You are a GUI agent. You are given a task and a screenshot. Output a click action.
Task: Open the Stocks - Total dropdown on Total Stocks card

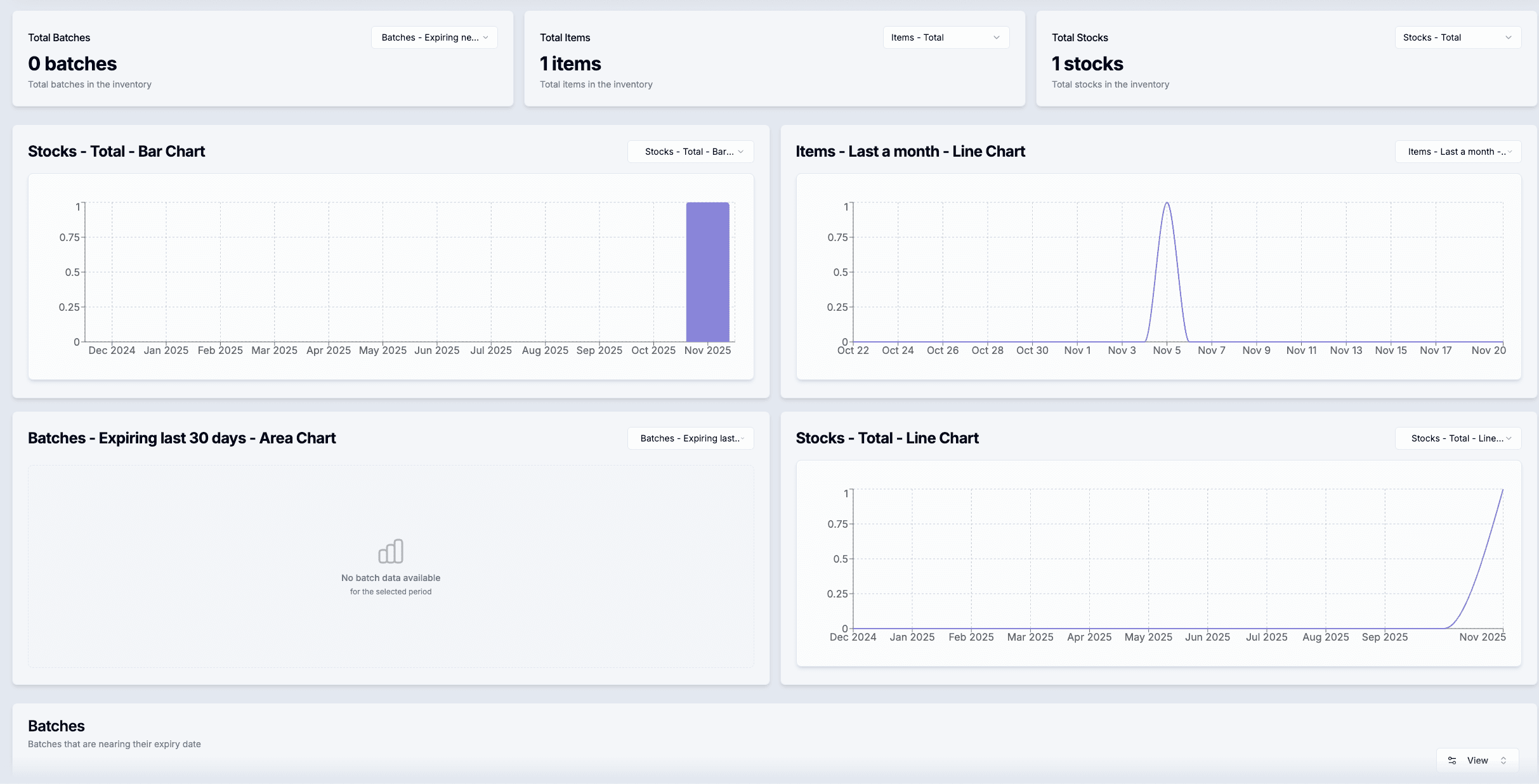click(x=1457, y=37)
